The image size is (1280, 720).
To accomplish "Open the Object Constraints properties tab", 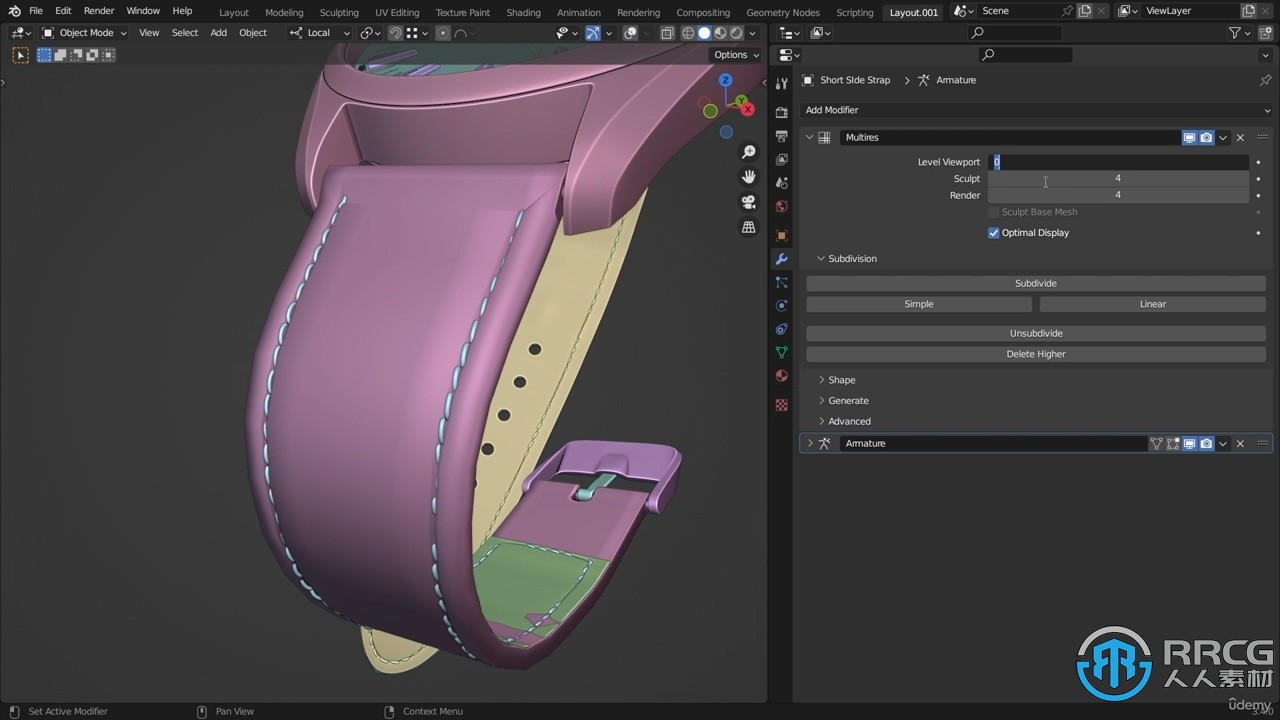I will click(782, 329).
